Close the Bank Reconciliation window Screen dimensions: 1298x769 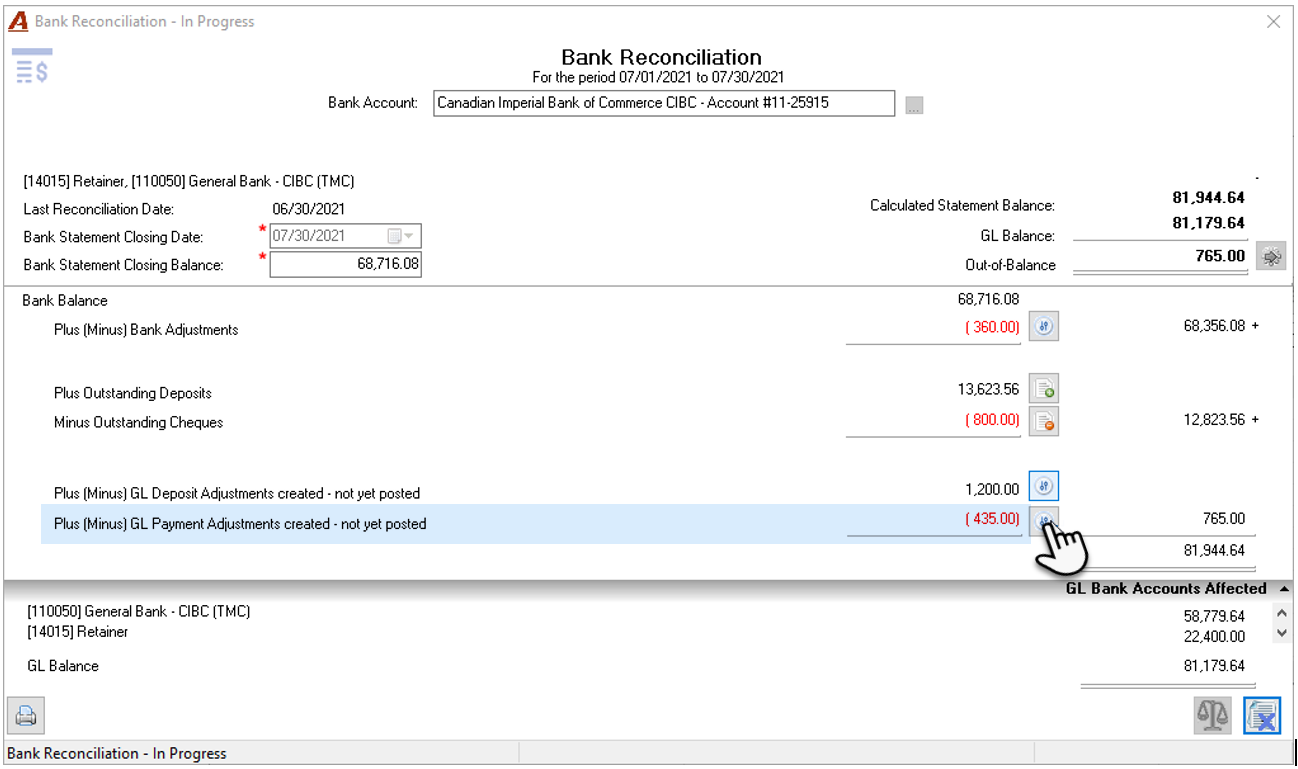1273,21
